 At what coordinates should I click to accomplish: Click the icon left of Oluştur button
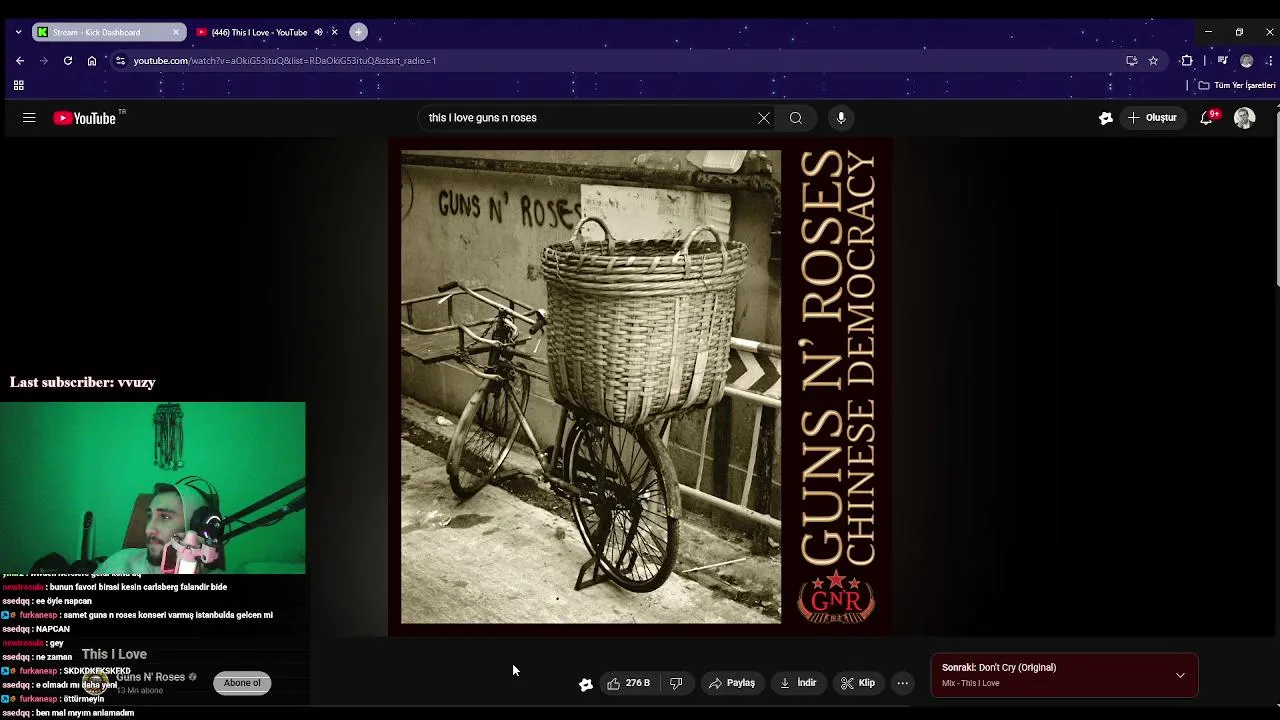[x=1106, y=118]
